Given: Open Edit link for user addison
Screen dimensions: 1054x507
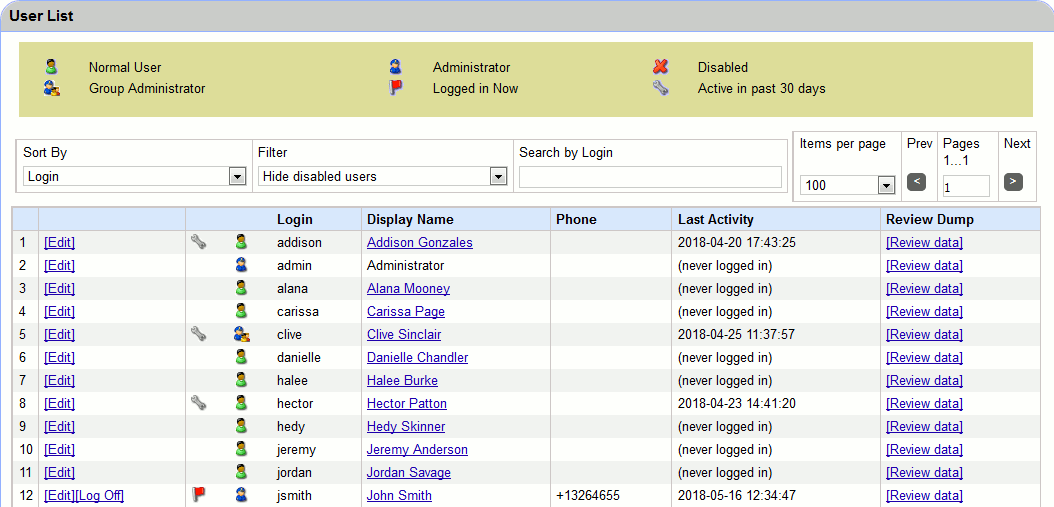Looking at the screenshot, I should click(x=59, y=242).
